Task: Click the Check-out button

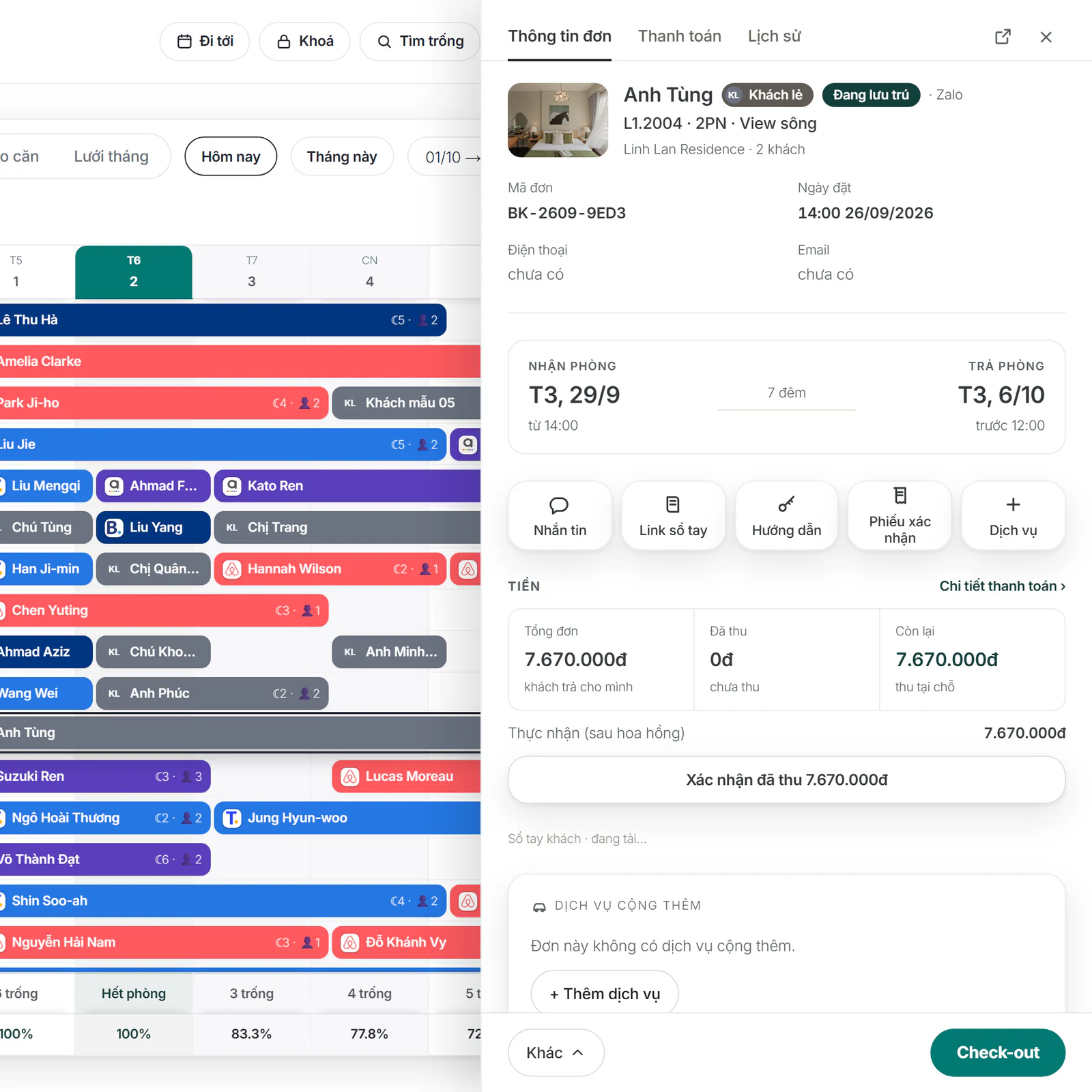Action: [x=997, y=1052]
